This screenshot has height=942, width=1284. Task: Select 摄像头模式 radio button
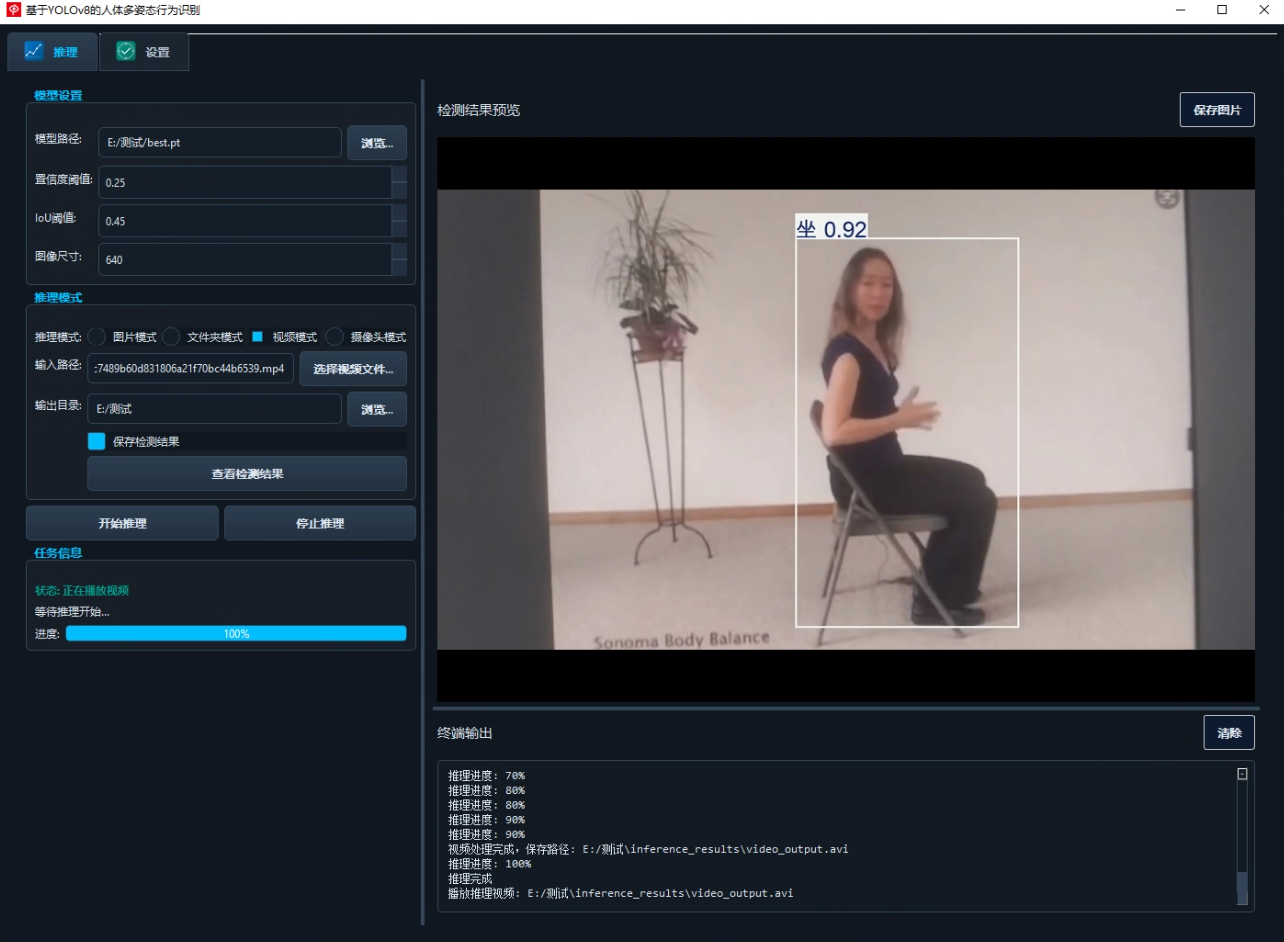[x=335, y=337]
